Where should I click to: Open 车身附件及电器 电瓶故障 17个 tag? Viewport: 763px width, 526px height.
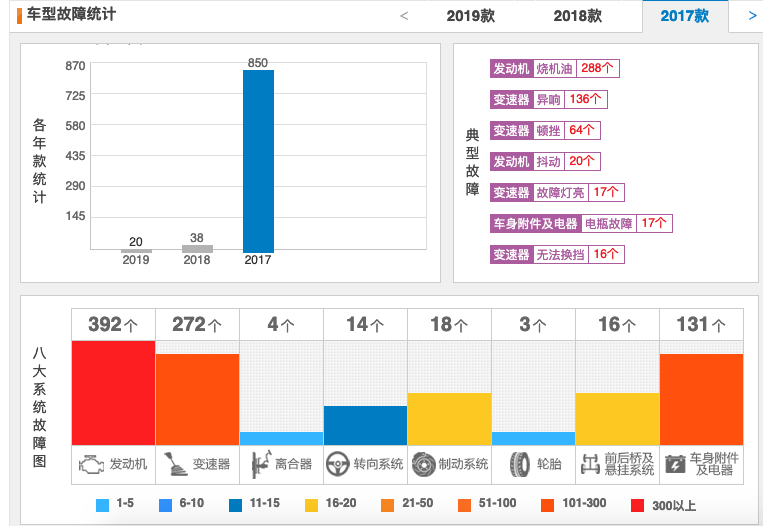581,223
